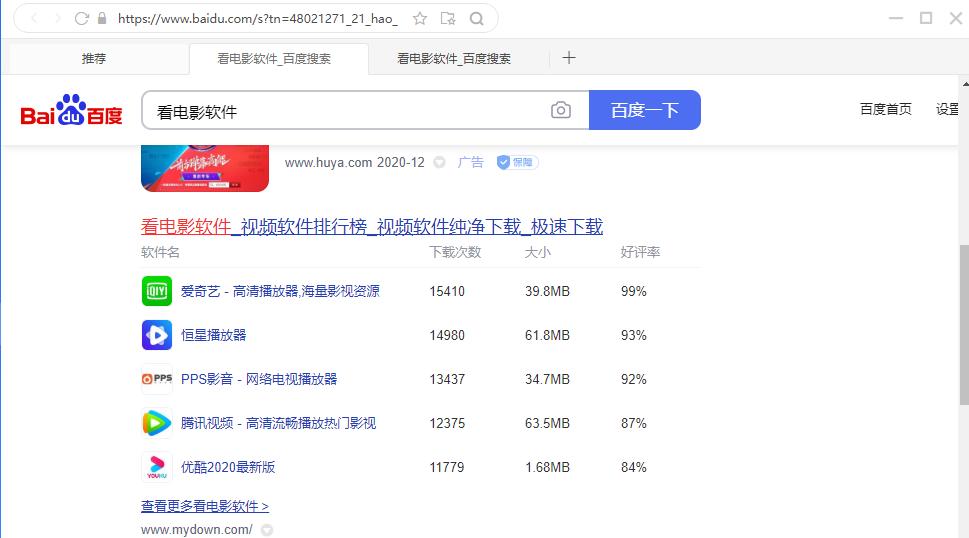The image size is (969, 538).
Task: Expand dropdown beside www.huya.com 2020-12
Action: click(x=439, y=162)
